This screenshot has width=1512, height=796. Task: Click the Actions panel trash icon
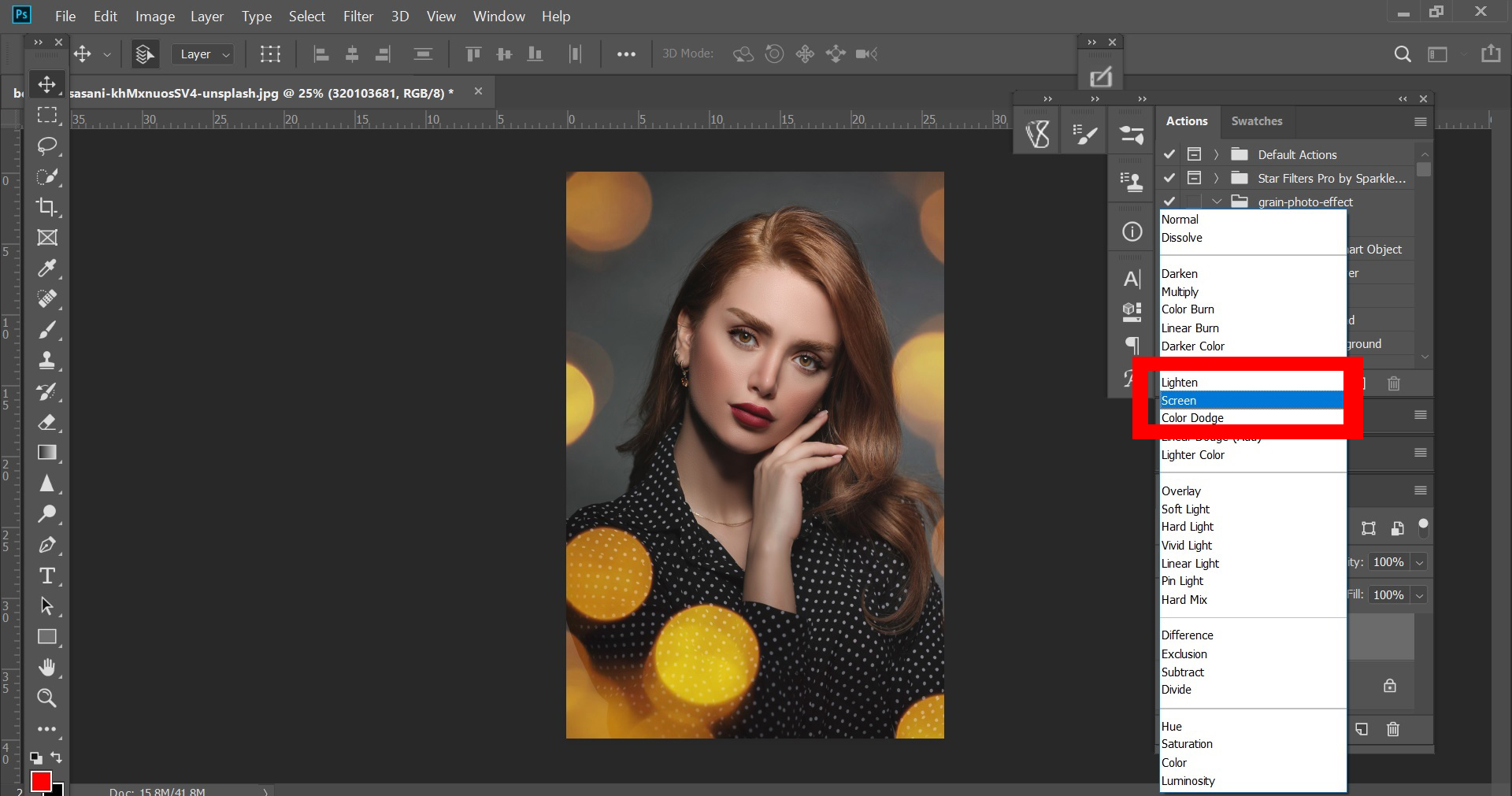(x=1394, y=383)
